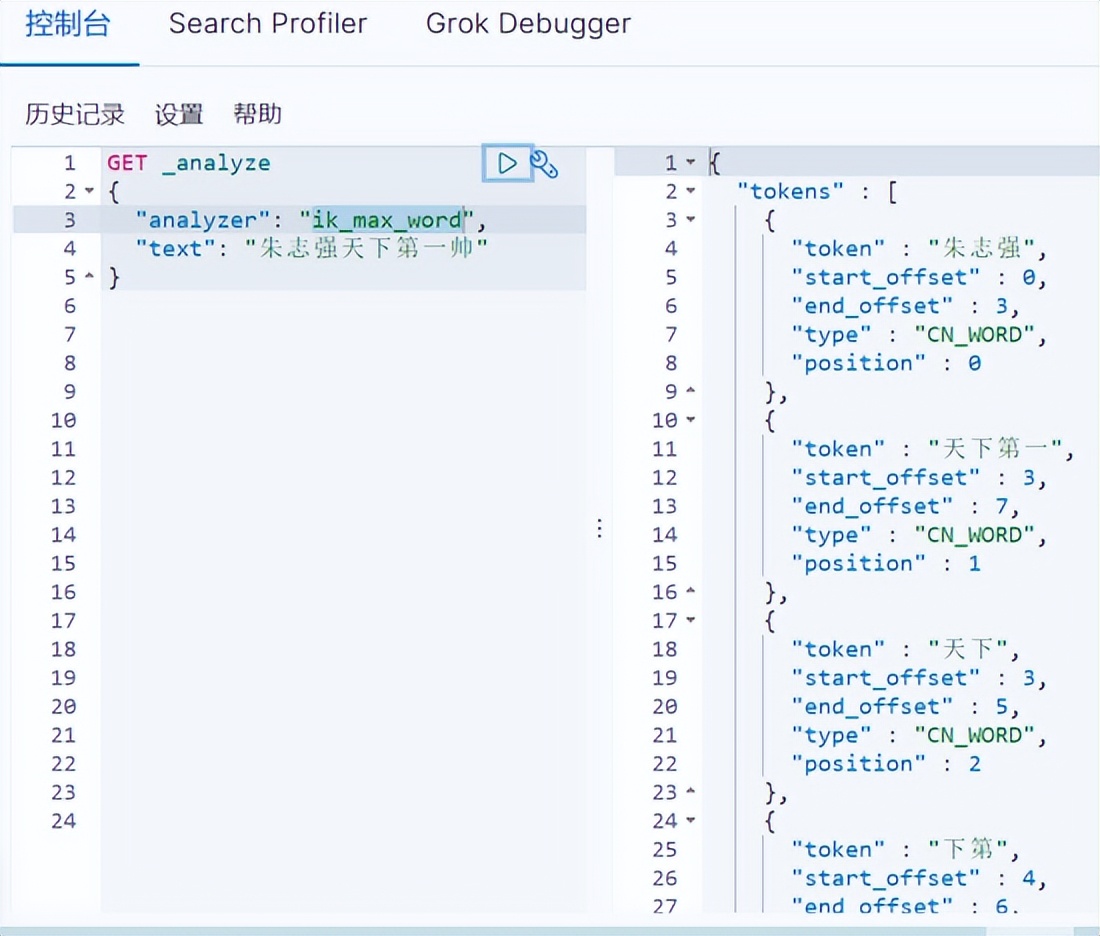Click fold marker at output line 23
Screen dimensions: 1100x936
click(x=690, y=791)
